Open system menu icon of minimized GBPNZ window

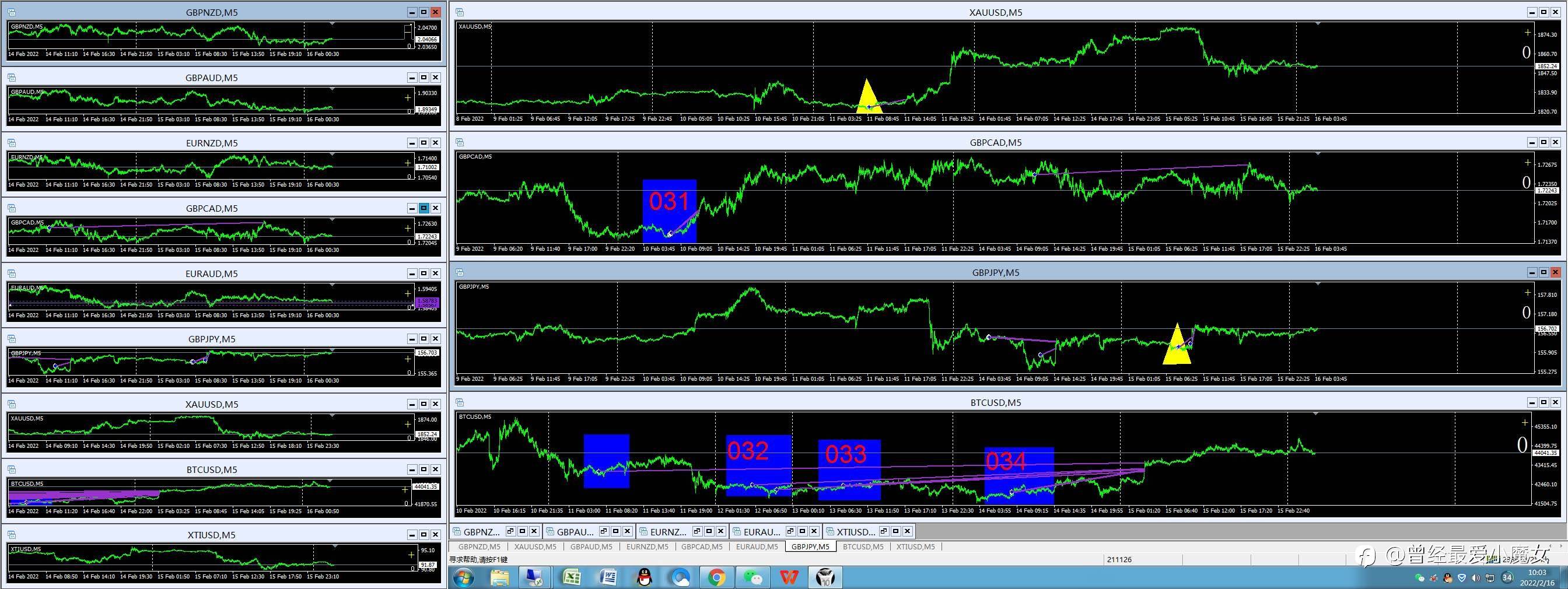tap(458, 531)
